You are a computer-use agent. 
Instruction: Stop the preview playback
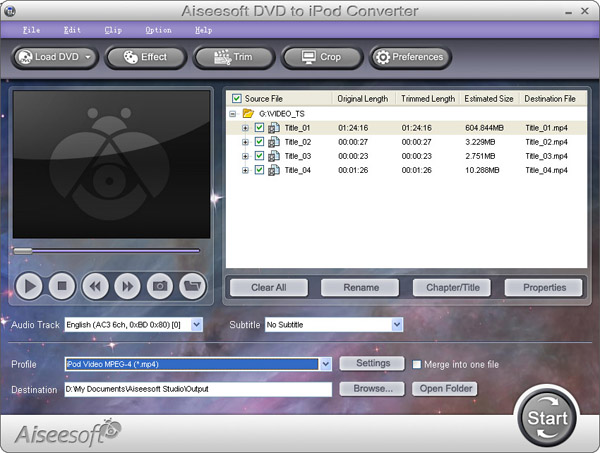tap(62, 286)
